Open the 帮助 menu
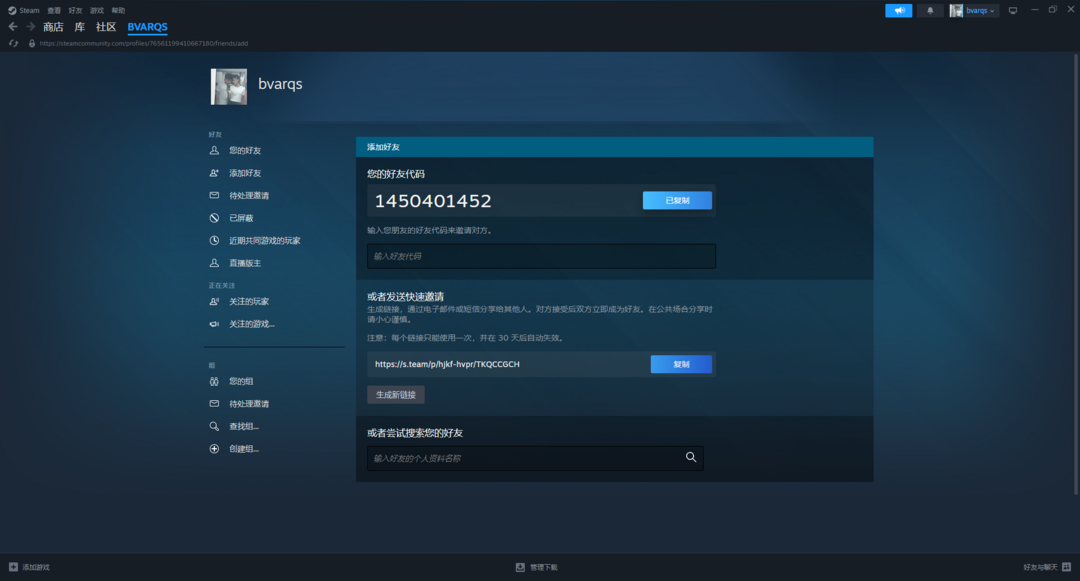The width and height of the screenshot is (1080, 581). click(x=118, y=10)
